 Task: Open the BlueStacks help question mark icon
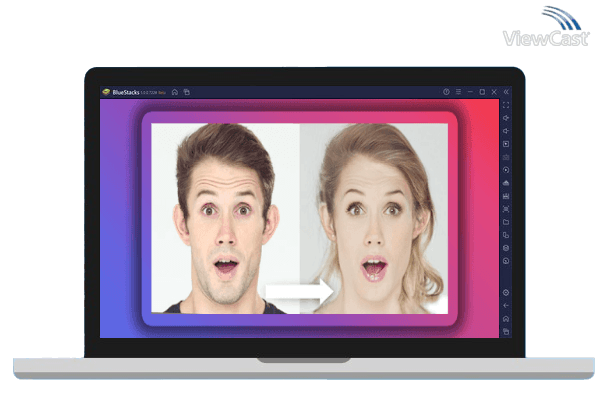click(446, 92)
